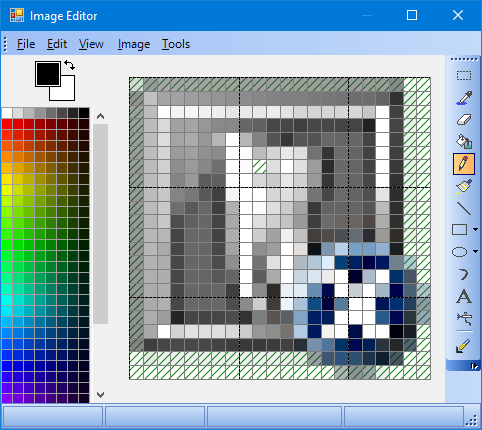
Task: Select the Brush tool
Action: click(464, 186)
